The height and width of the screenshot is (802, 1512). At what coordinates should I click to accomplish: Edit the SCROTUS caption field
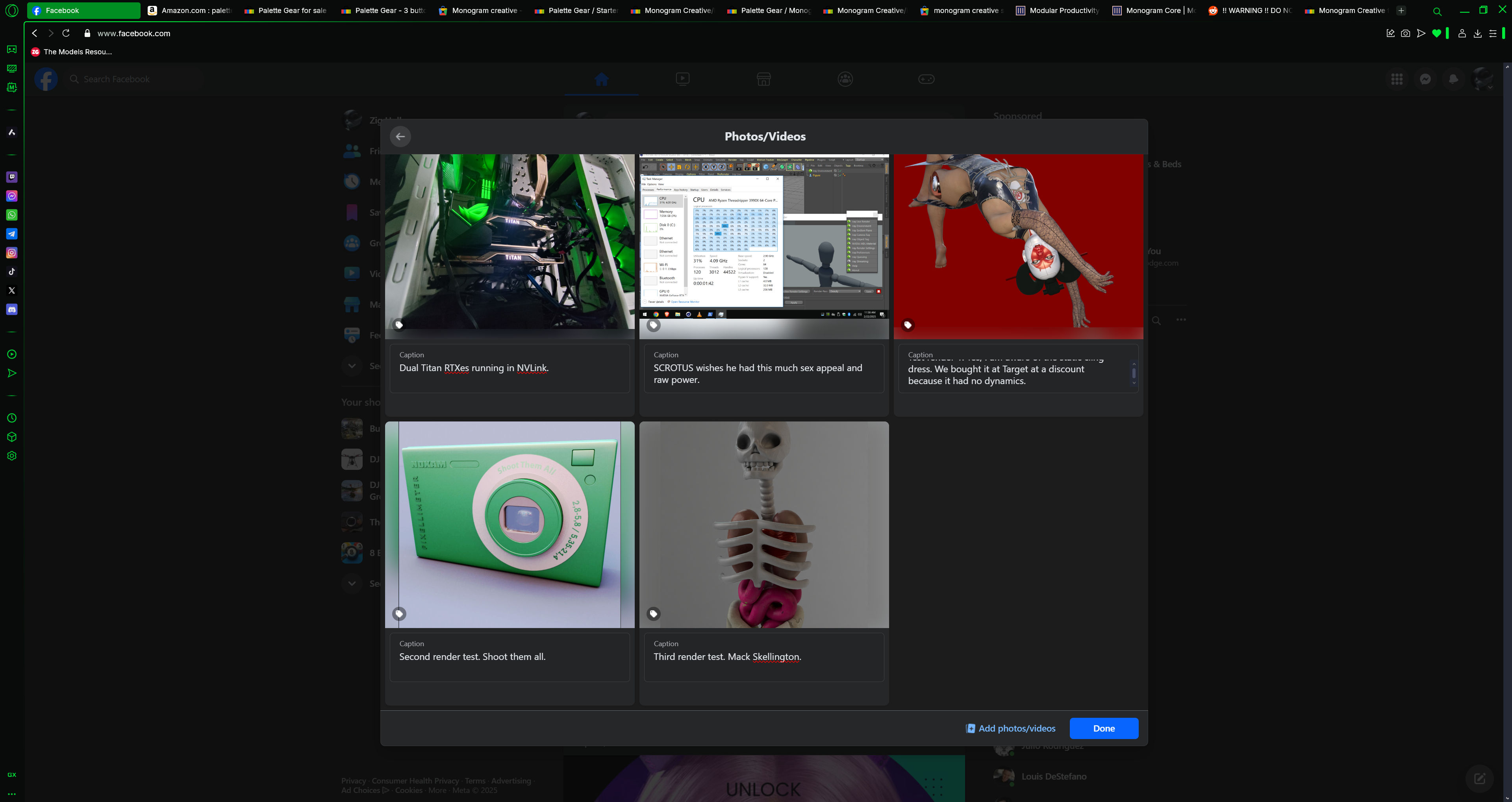(763, 368)
